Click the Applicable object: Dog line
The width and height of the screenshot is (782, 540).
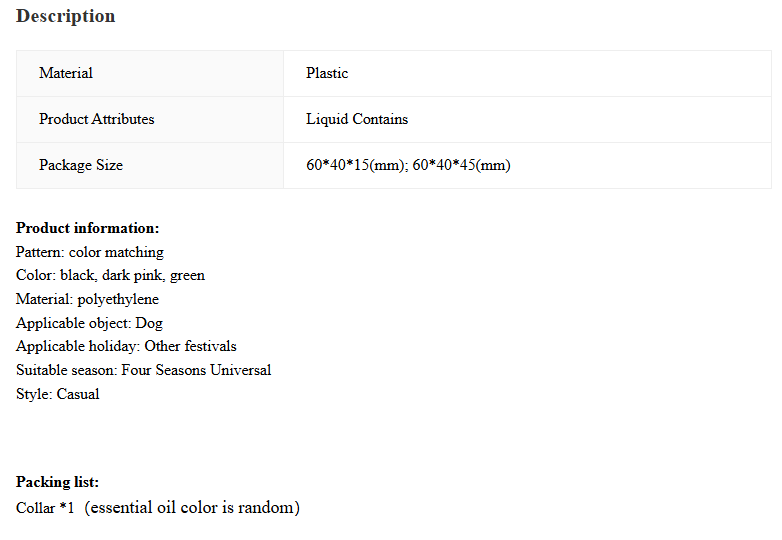(89, 323)
